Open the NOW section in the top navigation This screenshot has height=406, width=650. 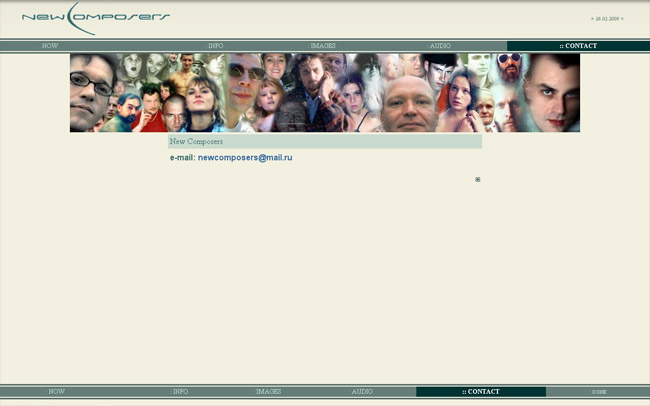click(49, 46)
